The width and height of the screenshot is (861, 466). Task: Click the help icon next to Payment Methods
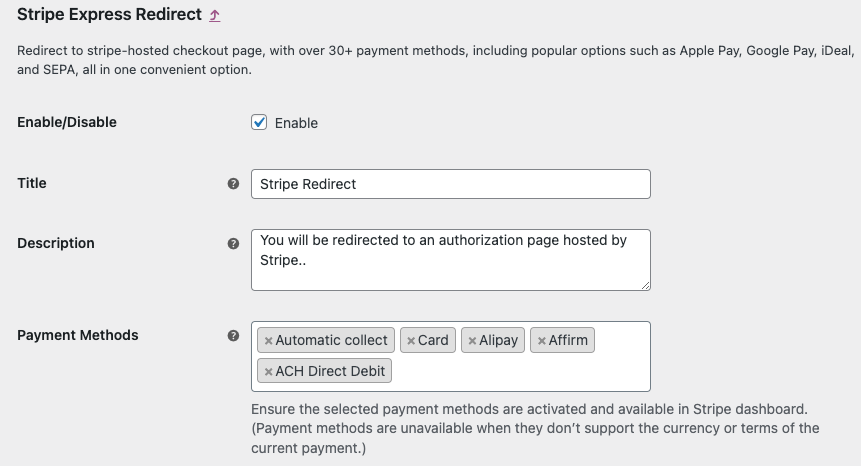click(x=233, y=336)
